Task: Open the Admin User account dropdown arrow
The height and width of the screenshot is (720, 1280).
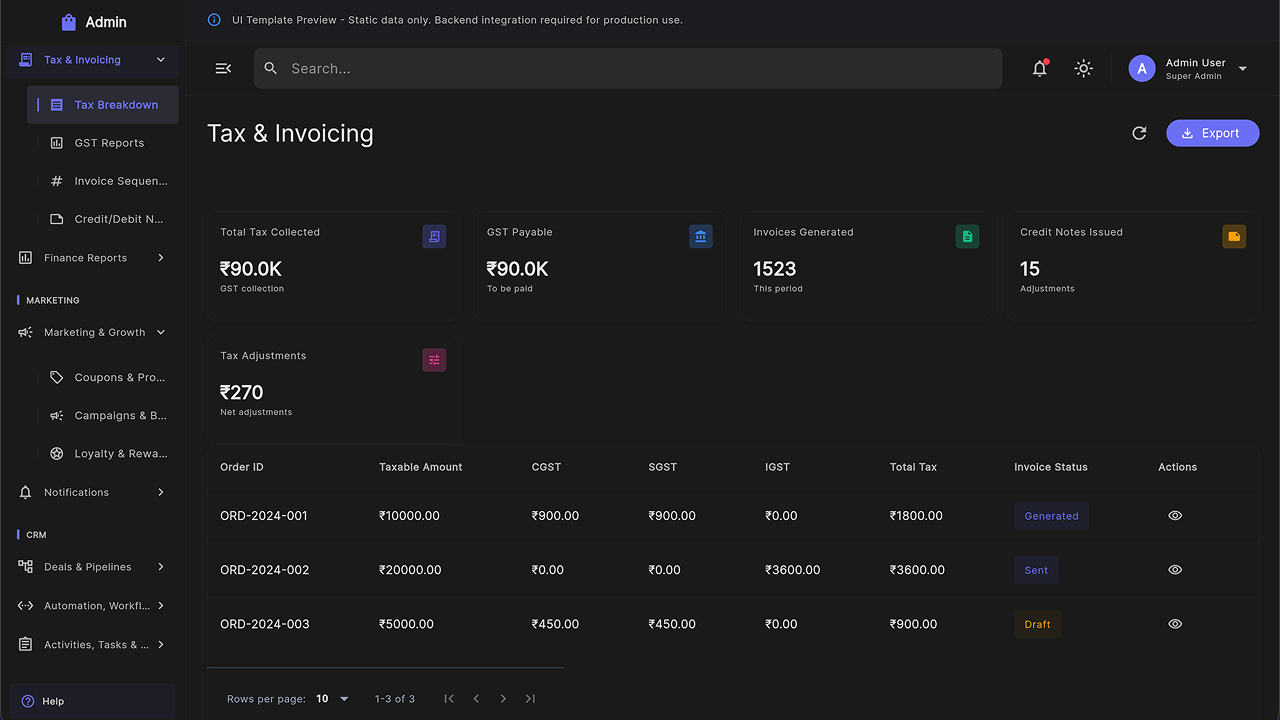Action: [1243, 69]
